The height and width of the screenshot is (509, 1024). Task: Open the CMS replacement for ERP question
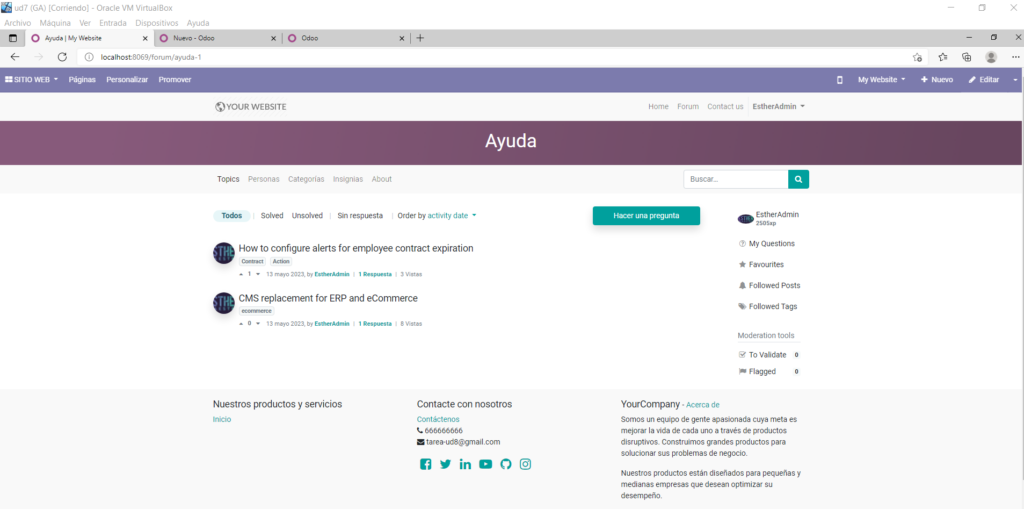[328, 298]
